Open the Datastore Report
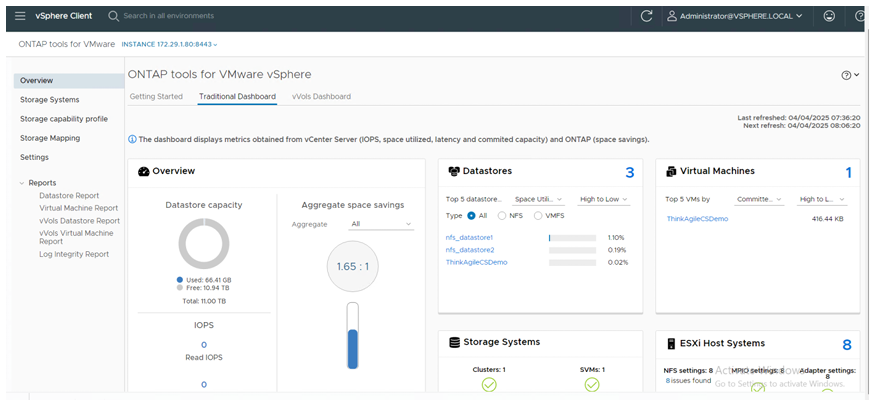 click(x=69, y=195)
